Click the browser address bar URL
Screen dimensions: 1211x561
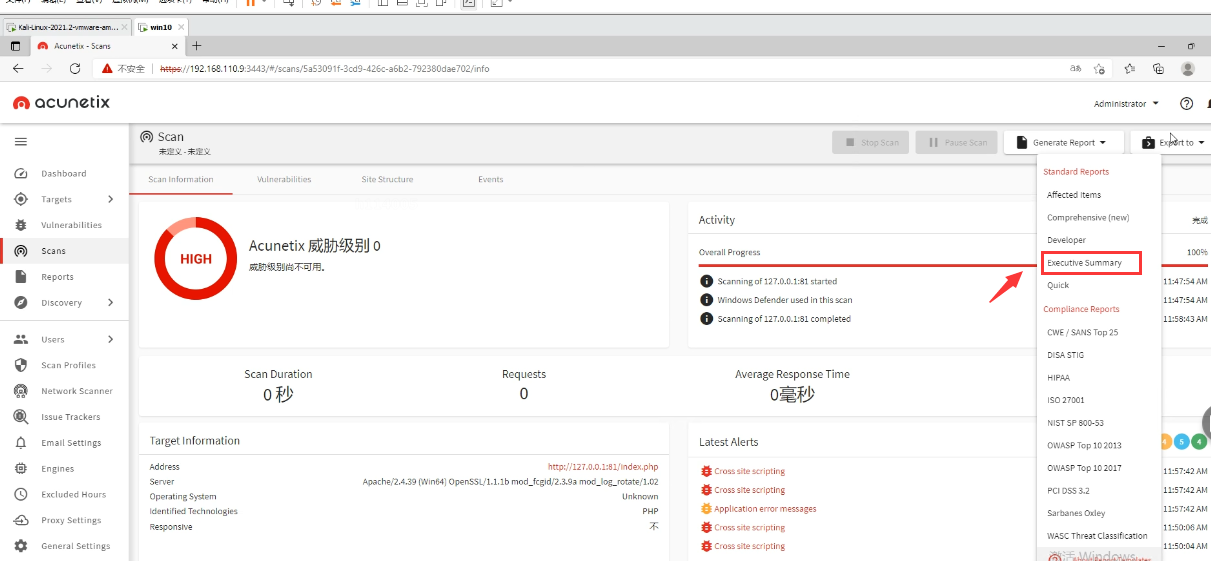click(325, 69)
